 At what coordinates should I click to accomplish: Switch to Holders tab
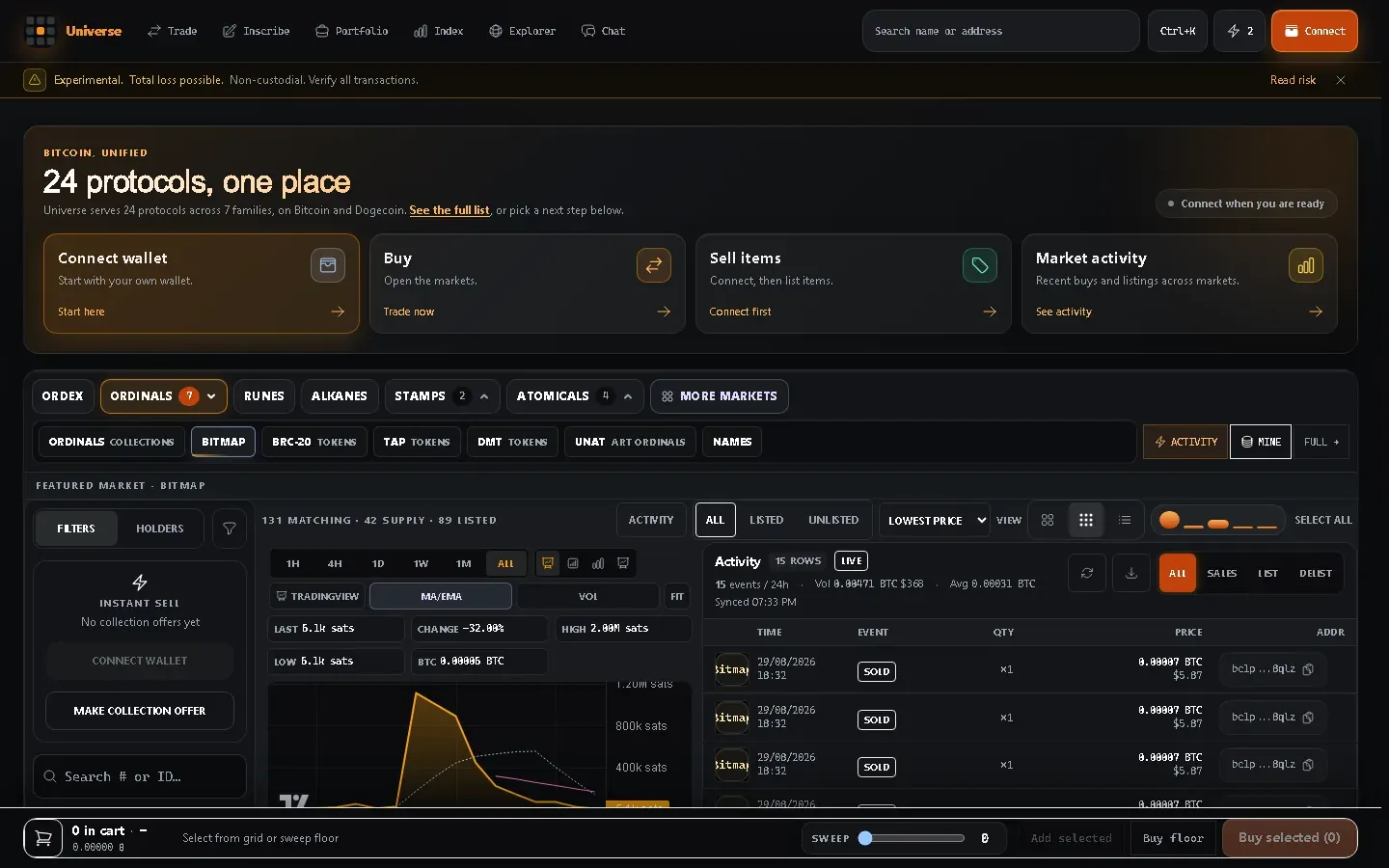[160, 529]
